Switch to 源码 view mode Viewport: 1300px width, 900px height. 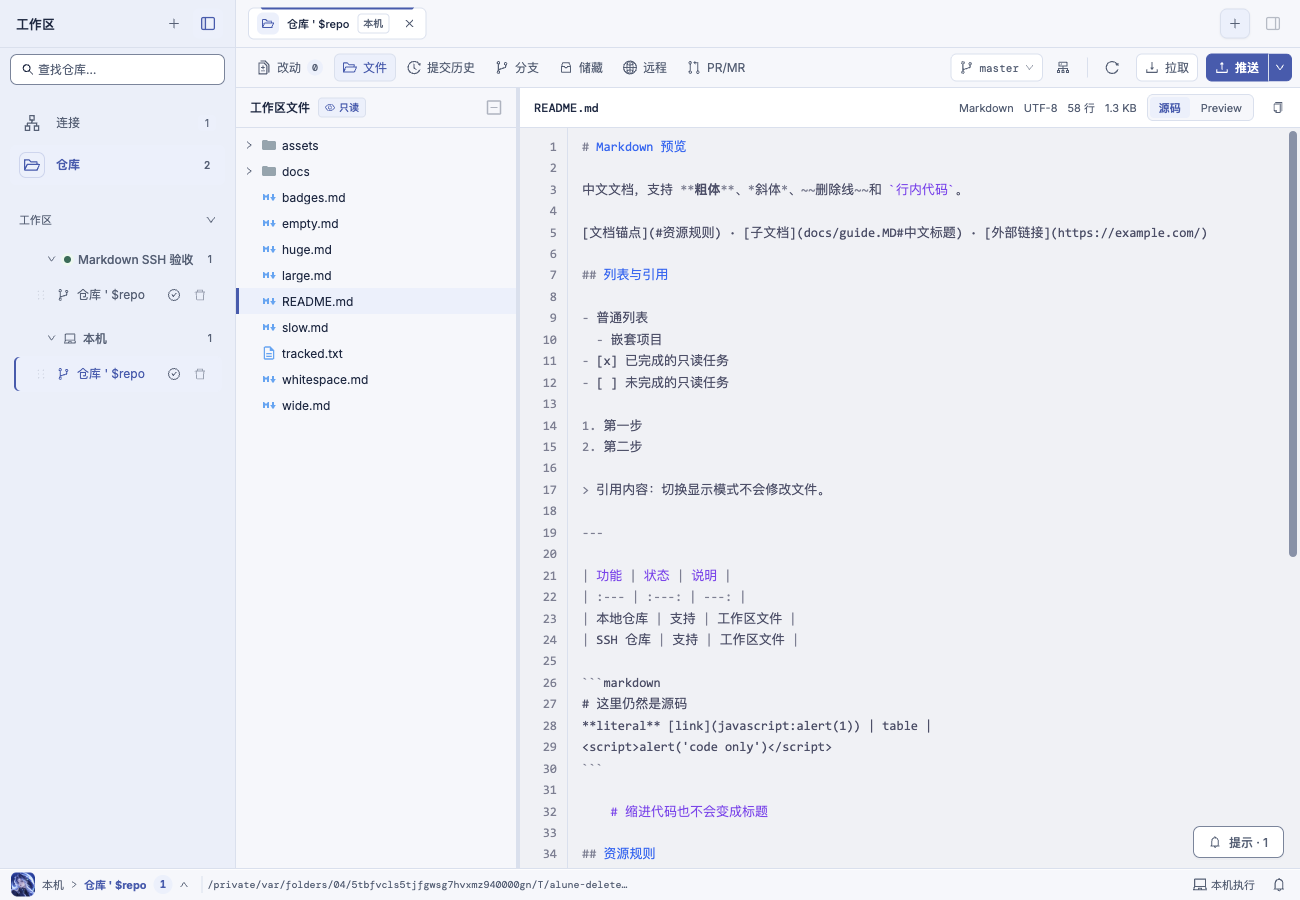(1170, 108)
